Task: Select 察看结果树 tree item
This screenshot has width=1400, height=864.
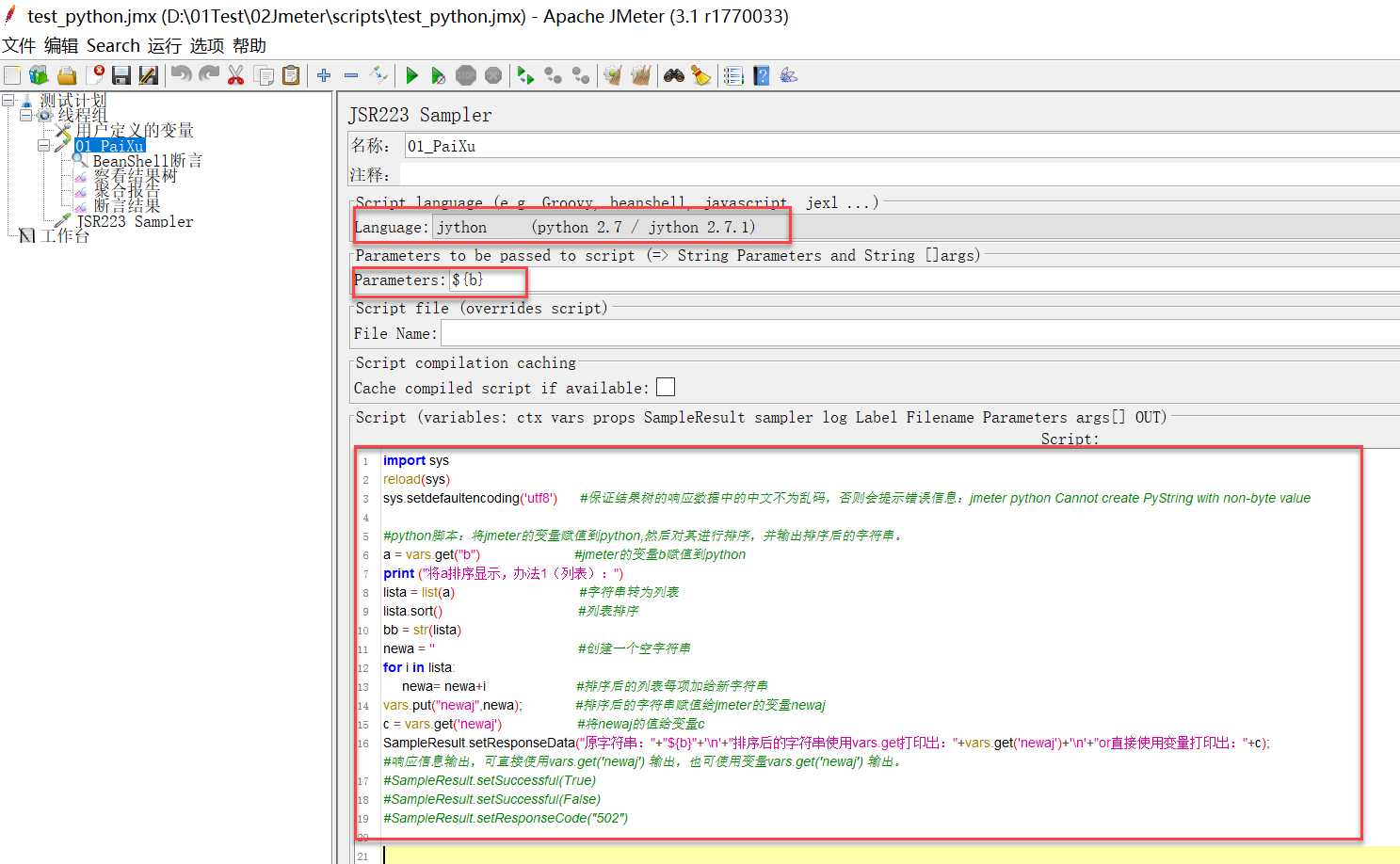Action: point(135,176)
